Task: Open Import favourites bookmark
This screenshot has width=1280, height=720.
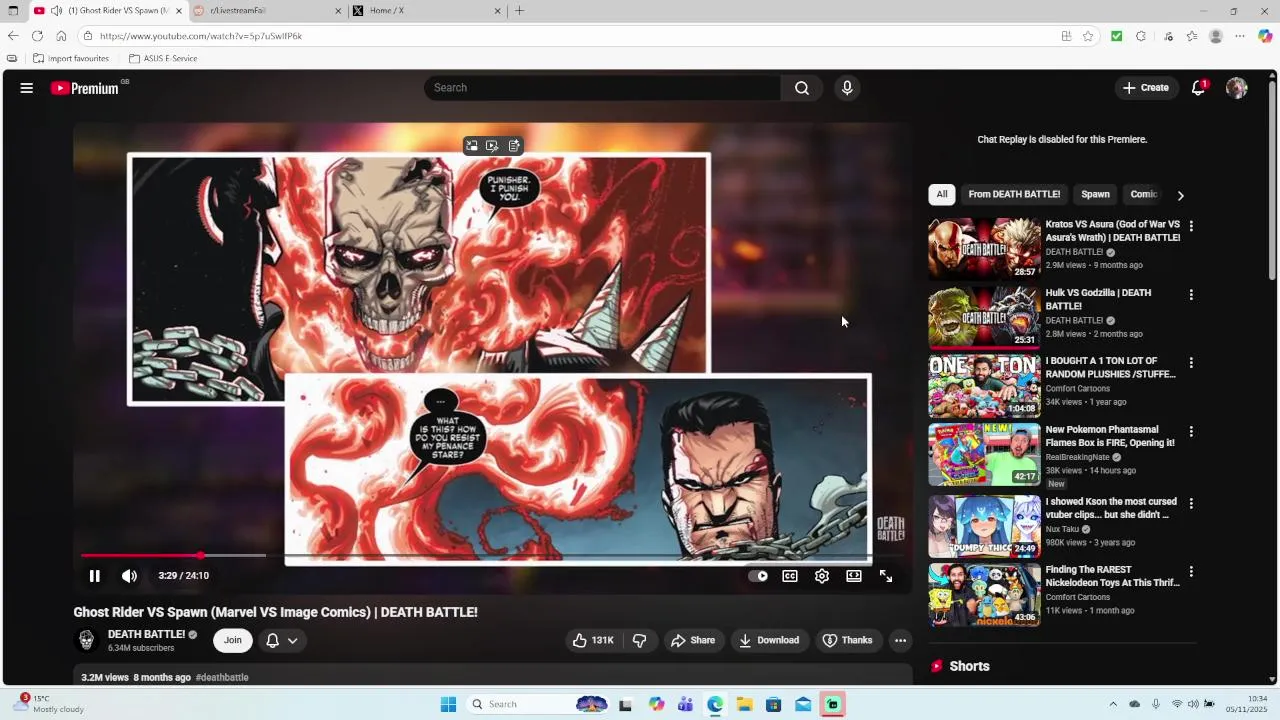Action: tap(71, 58)
